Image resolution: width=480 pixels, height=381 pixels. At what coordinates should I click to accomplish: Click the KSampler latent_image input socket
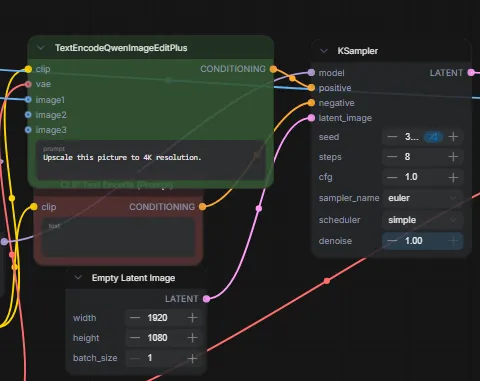coord(311,118)
